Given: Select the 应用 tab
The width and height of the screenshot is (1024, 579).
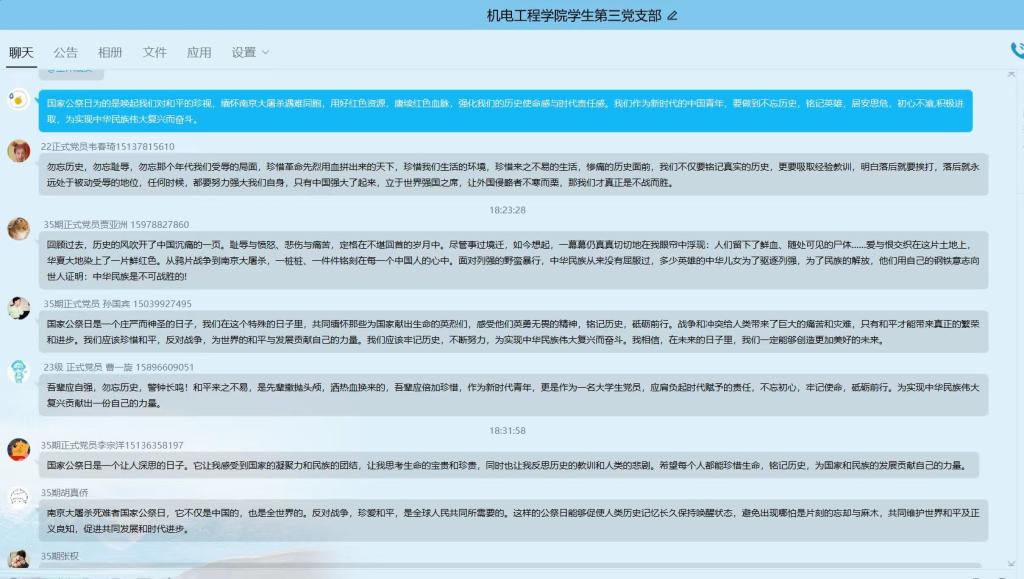Looking at the screenshot, I should [x=199, y=53].
